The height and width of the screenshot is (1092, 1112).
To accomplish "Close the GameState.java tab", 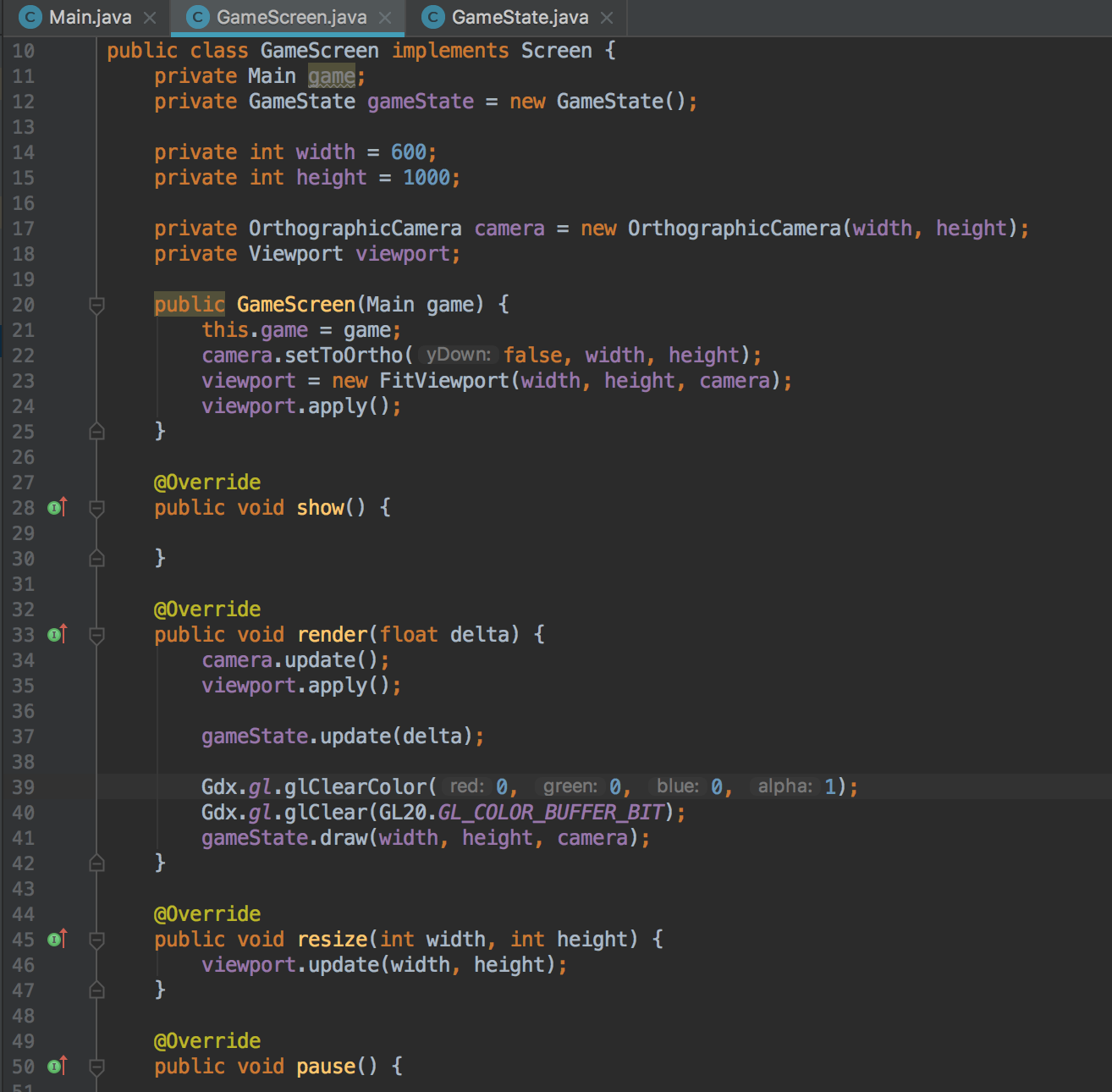I will [607, 18].
